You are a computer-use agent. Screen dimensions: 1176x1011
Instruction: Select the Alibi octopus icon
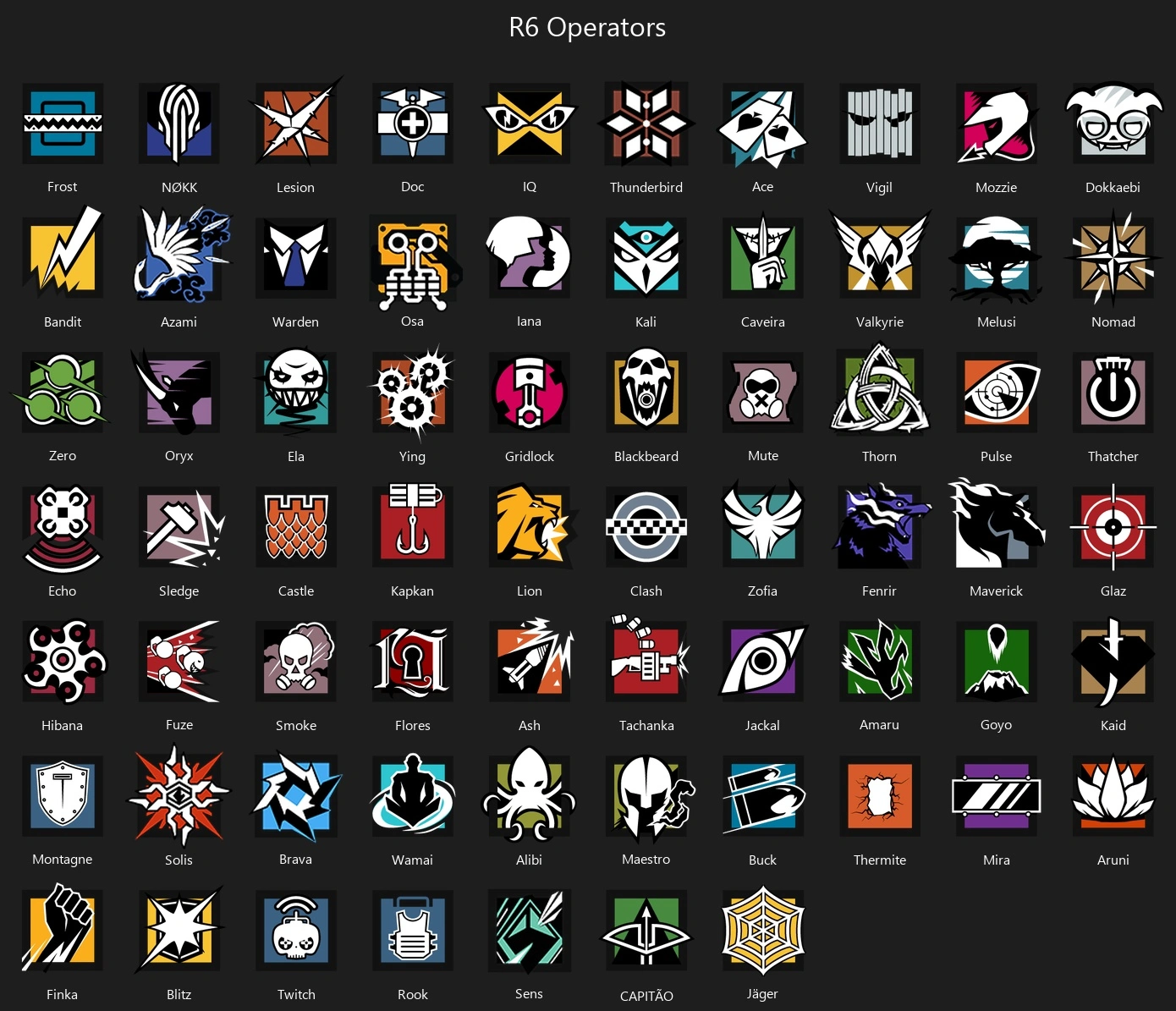pyautogui.click(x=530, y=795)
